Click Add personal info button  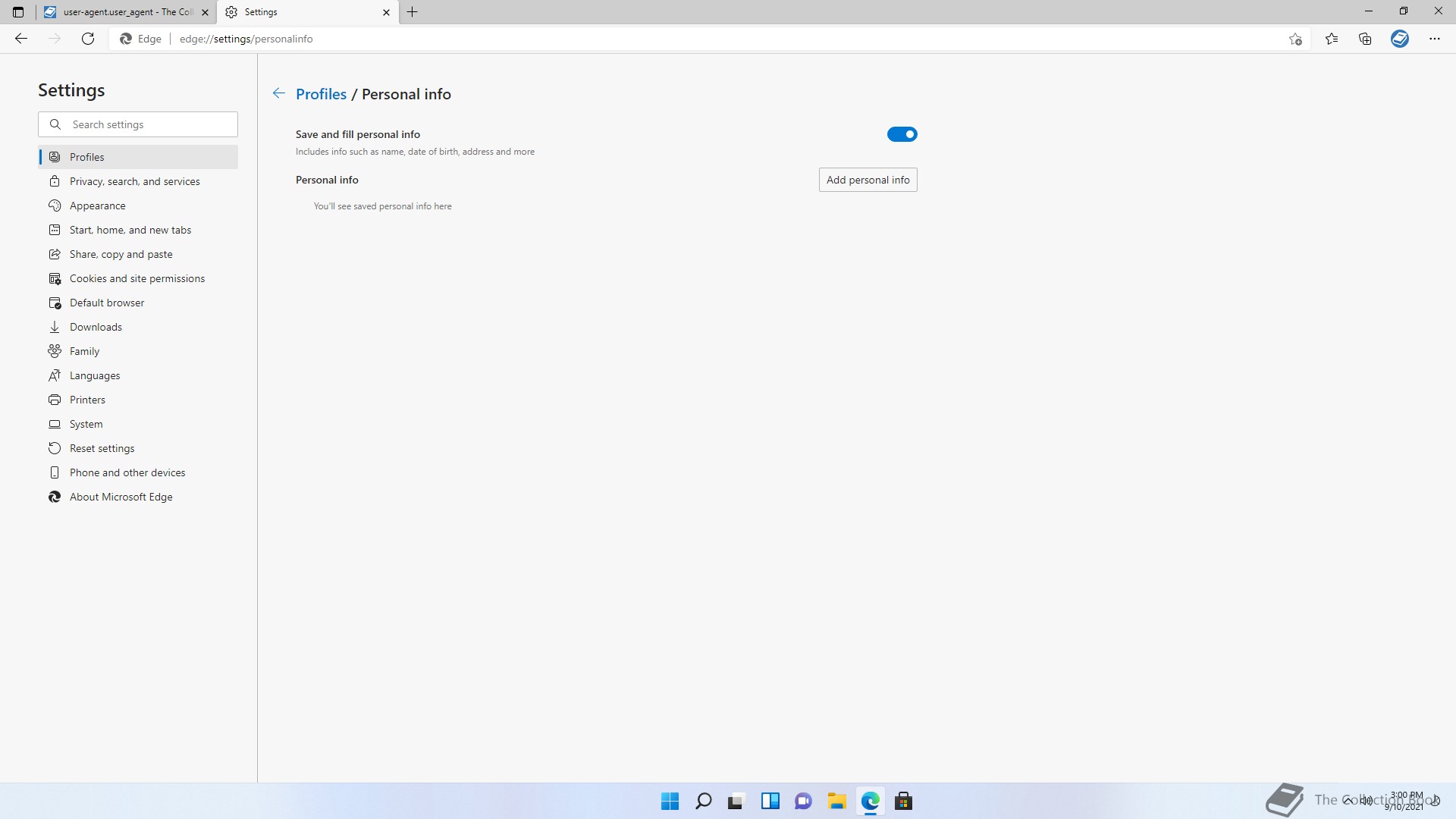point(868,180)
